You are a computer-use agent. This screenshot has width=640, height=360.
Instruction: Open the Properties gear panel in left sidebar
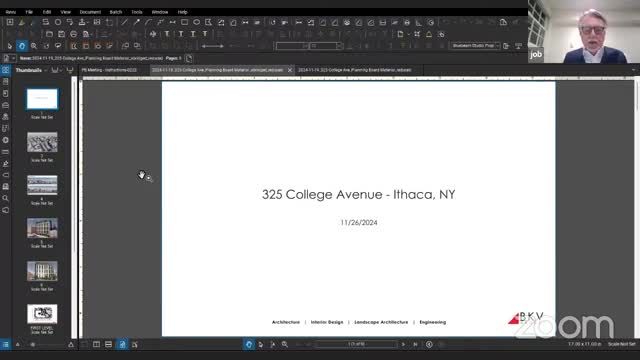point(5,140)
